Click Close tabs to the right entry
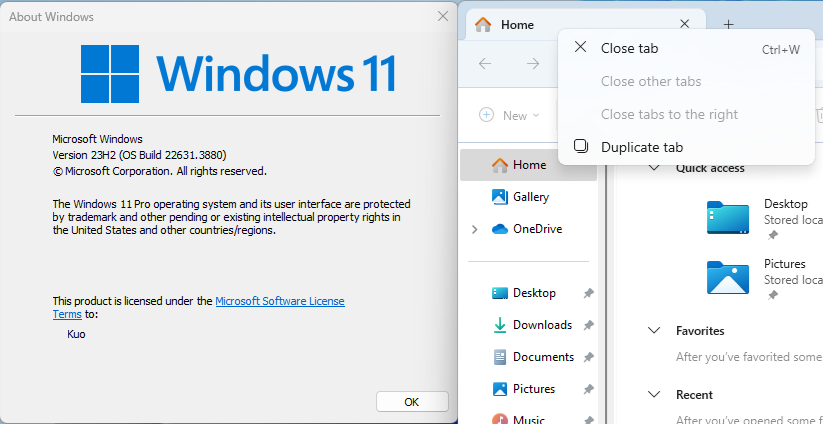 [687, 114]
